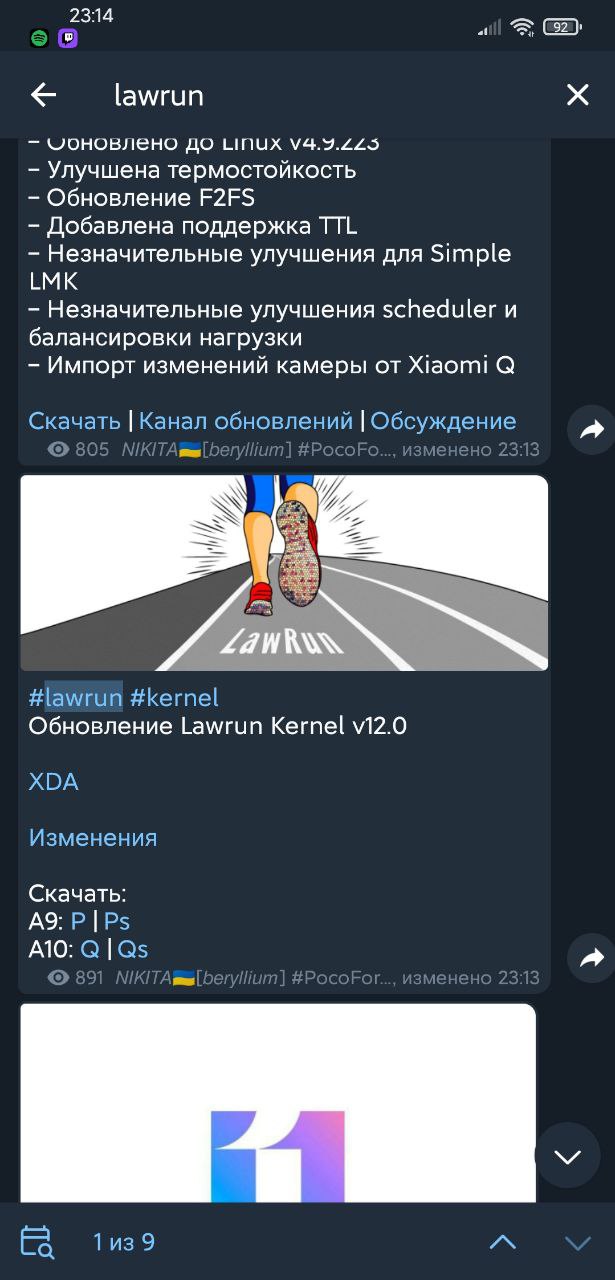
Task: Go to next search result arrow
Action: pyautogui.click(x=578, y=1243)
